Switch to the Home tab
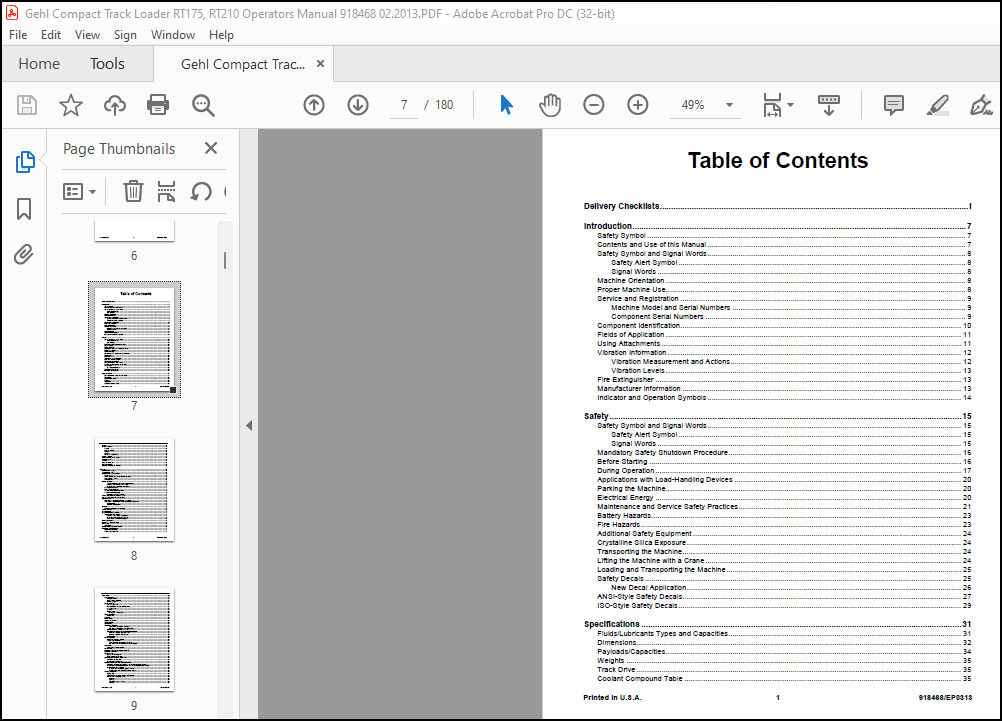 (x=39, y=64)
